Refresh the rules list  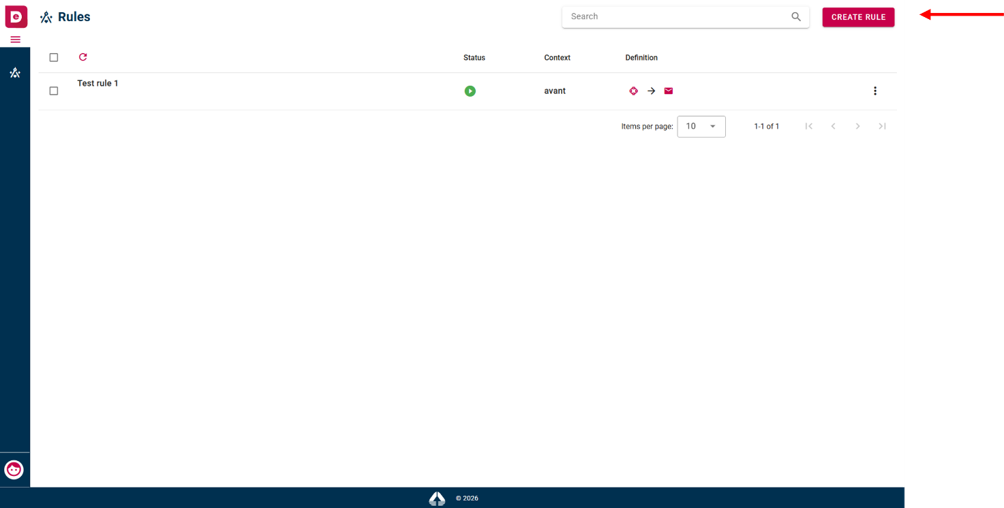click(83, 57)
